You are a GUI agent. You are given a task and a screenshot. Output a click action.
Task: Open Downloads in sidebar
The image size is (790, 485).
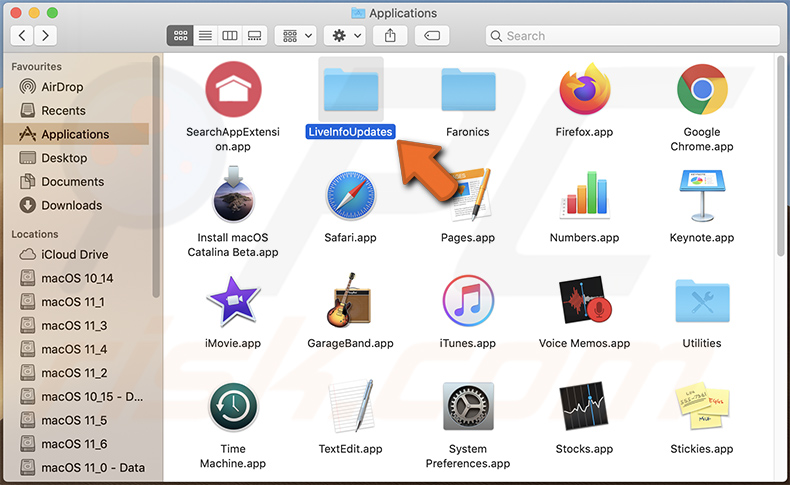76,205
